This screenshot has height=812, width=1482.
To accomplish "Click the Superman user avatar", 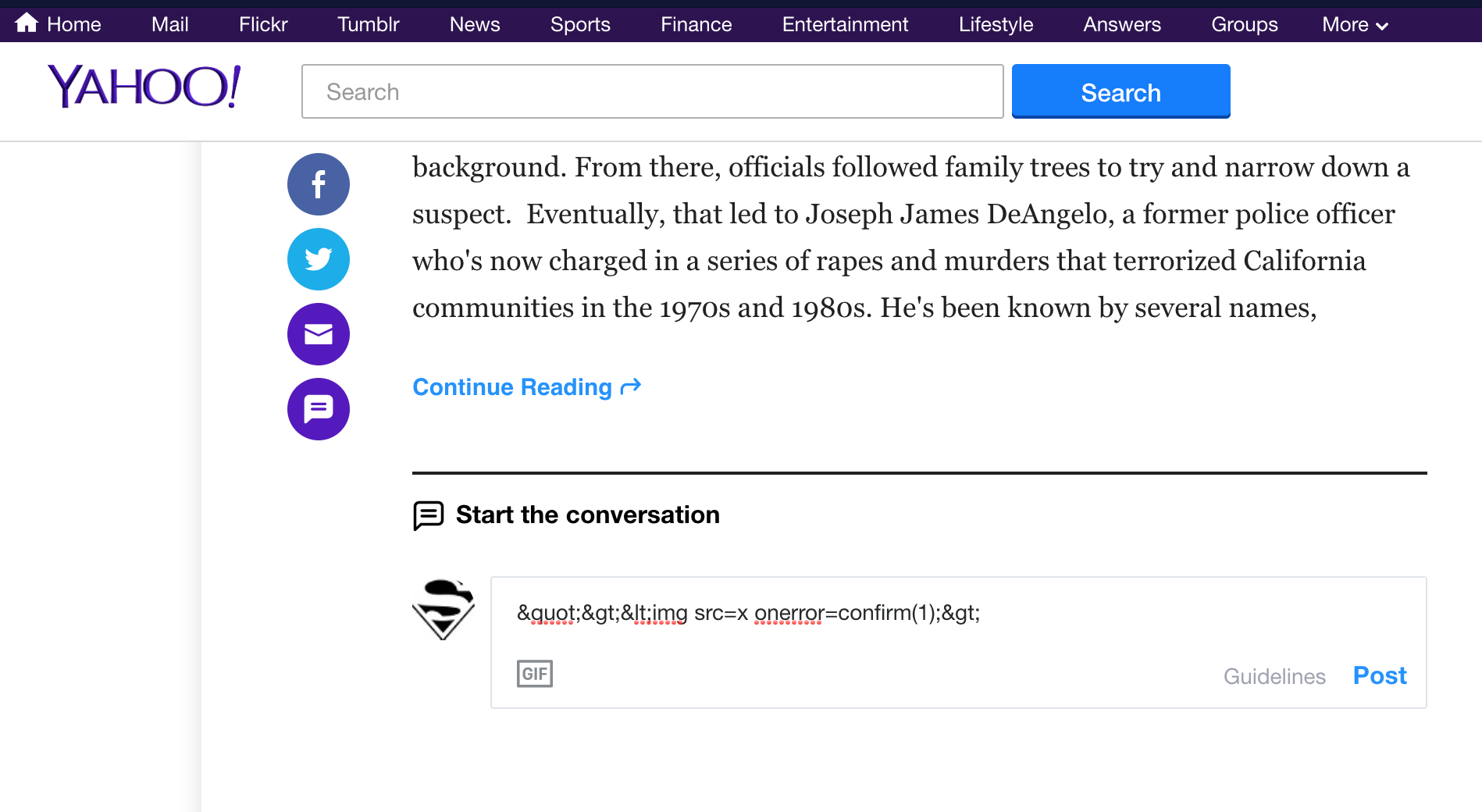I will pos(444,609).
